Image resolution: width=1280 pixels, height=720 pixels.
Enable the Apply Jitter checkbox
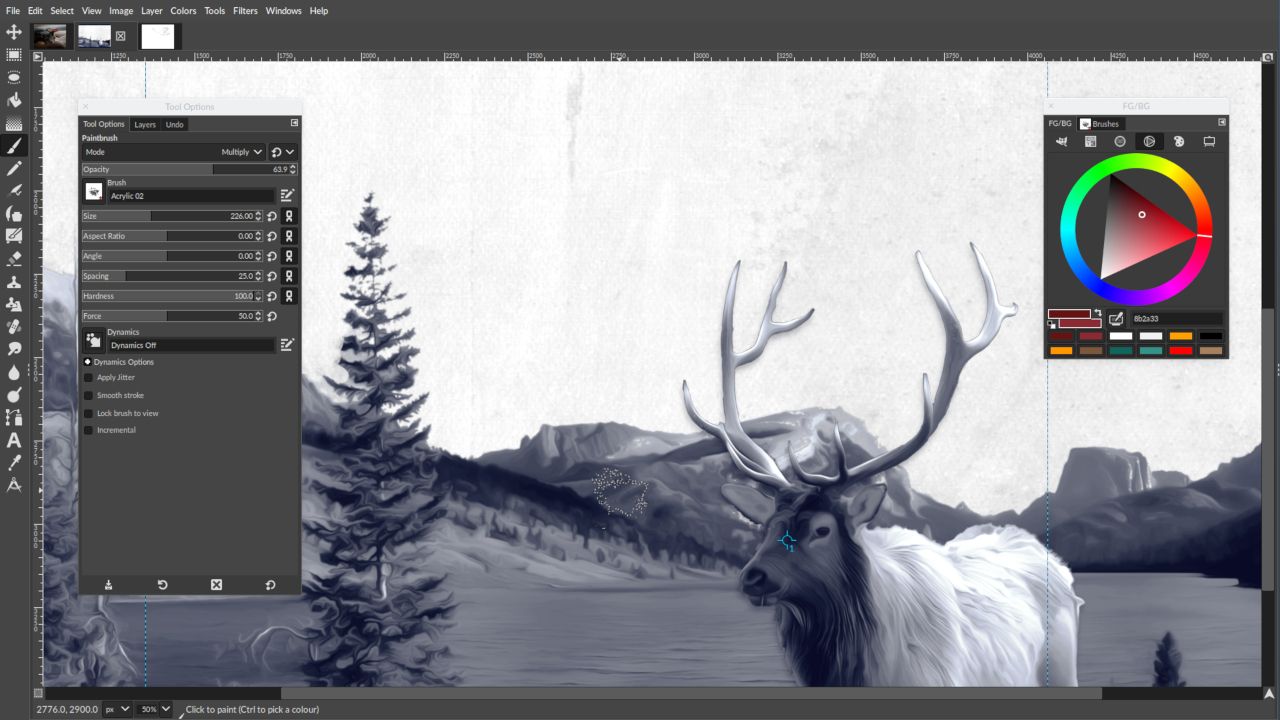[88, 377]
